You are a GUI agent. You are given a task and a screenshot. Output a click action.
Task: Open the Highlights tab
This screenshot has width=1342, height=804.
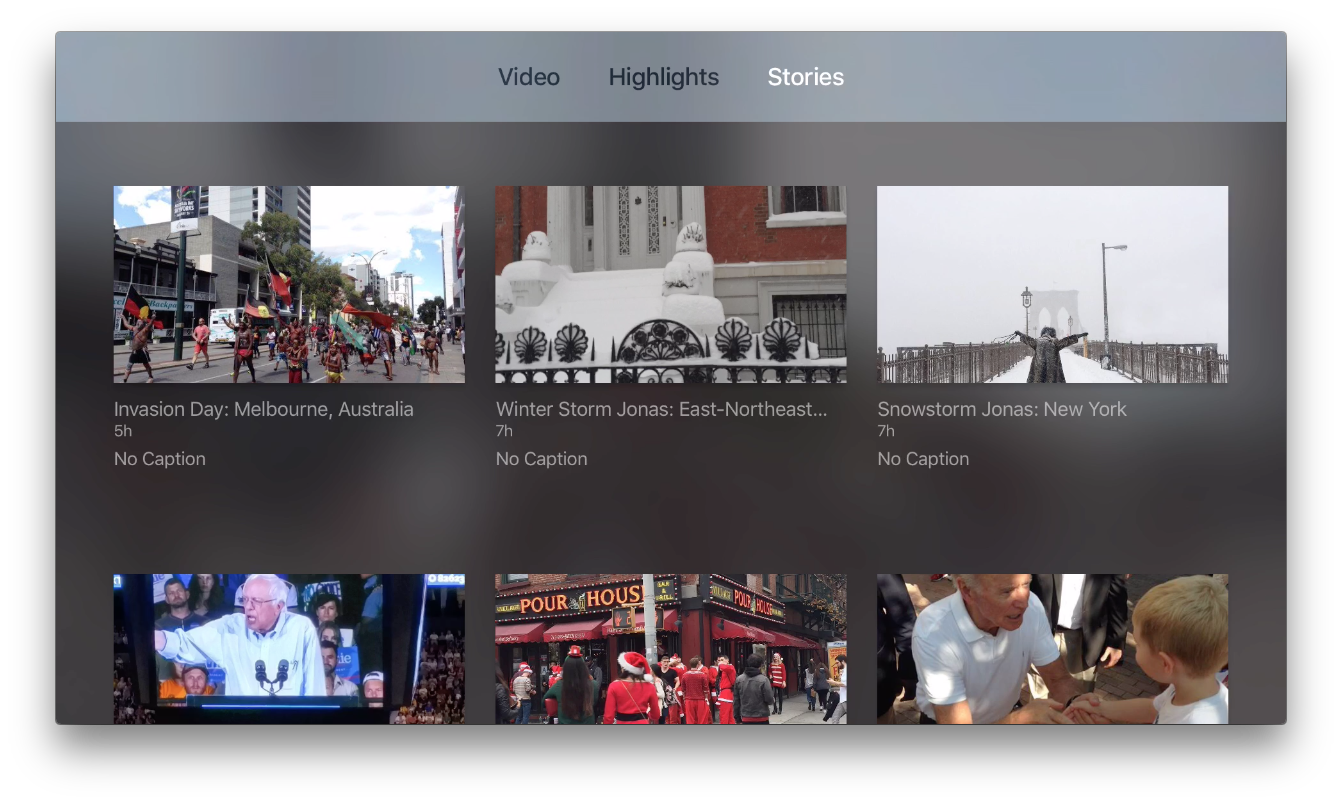pyautogui.click(x=663, y=77)
